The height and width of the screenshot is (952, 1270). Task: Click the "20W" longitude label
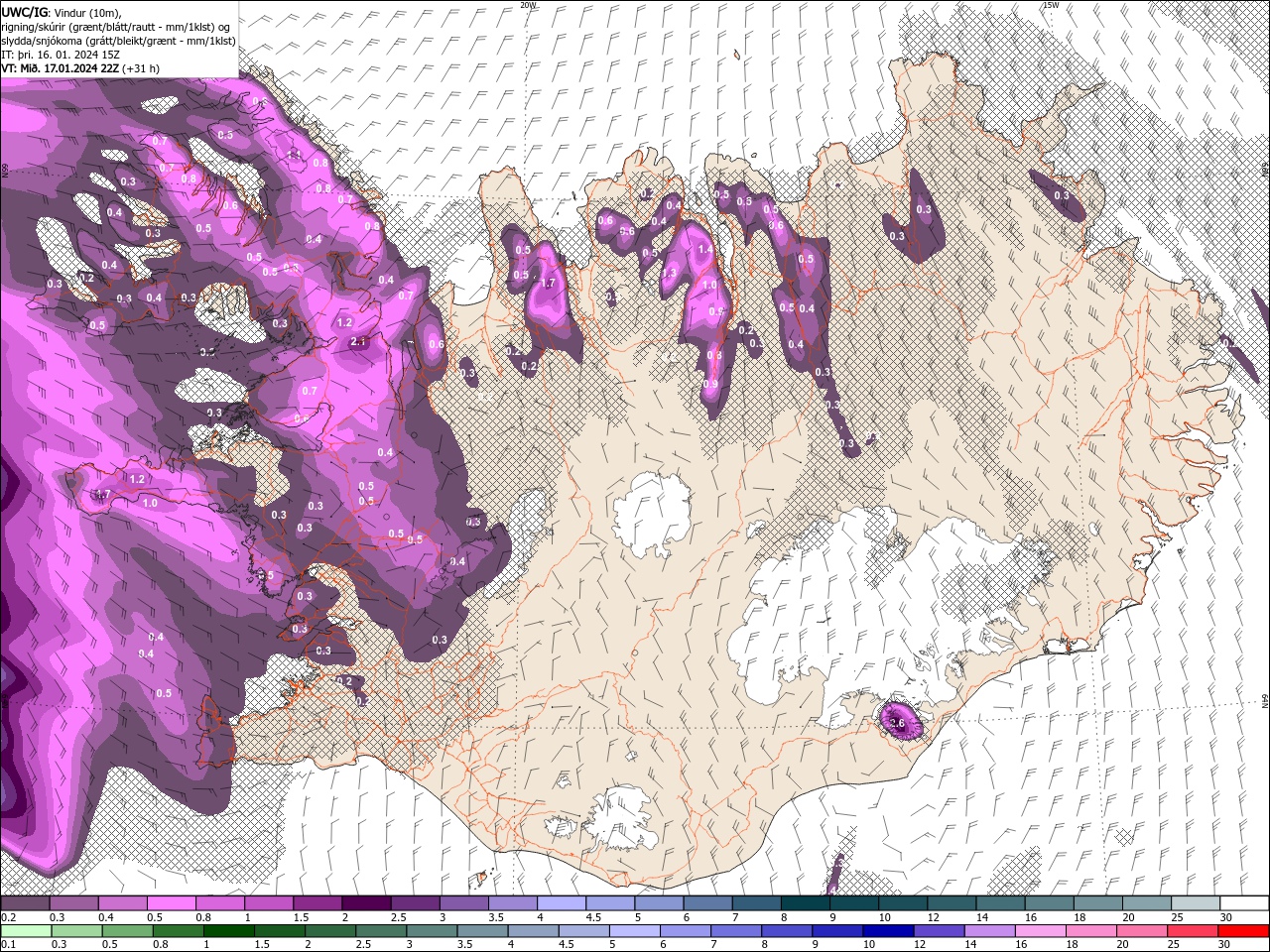[527, 5]
